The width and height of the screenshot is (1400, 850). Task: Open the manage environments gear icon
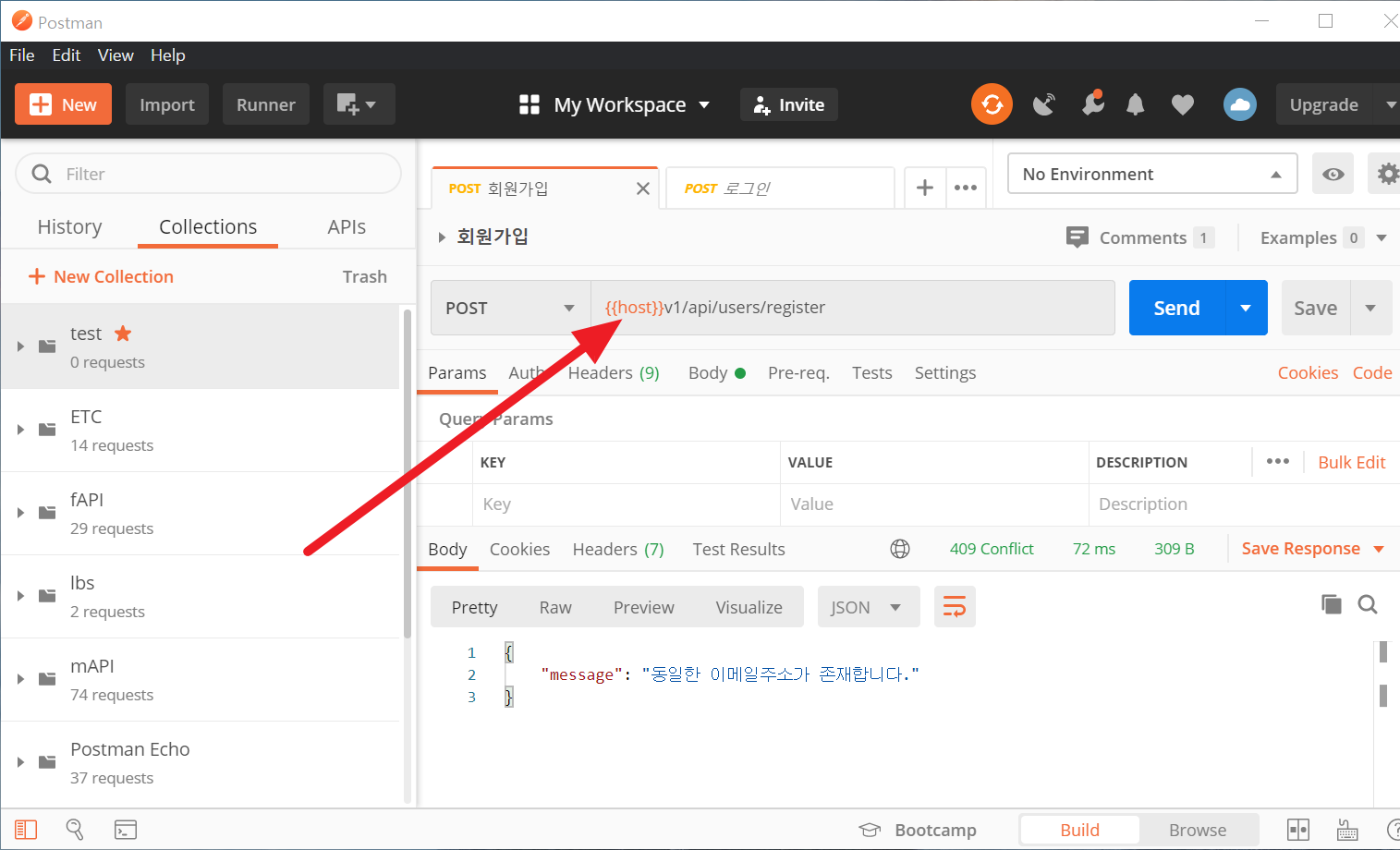(x=1386, y=174)
